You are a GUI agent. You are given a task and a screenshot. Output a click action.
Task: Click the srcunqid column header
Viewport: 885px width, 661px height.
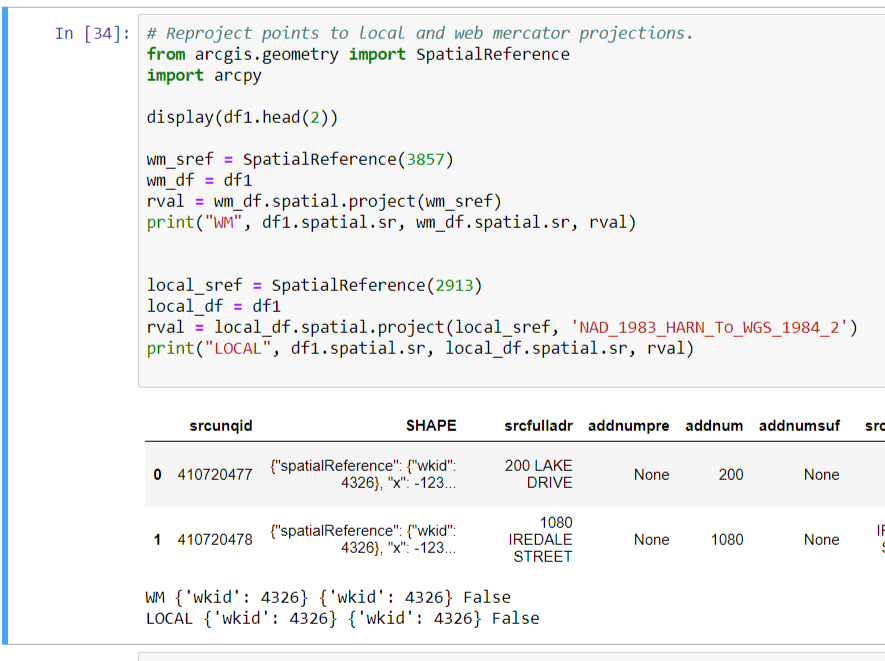pyautogui.click(x=221, y=426)
